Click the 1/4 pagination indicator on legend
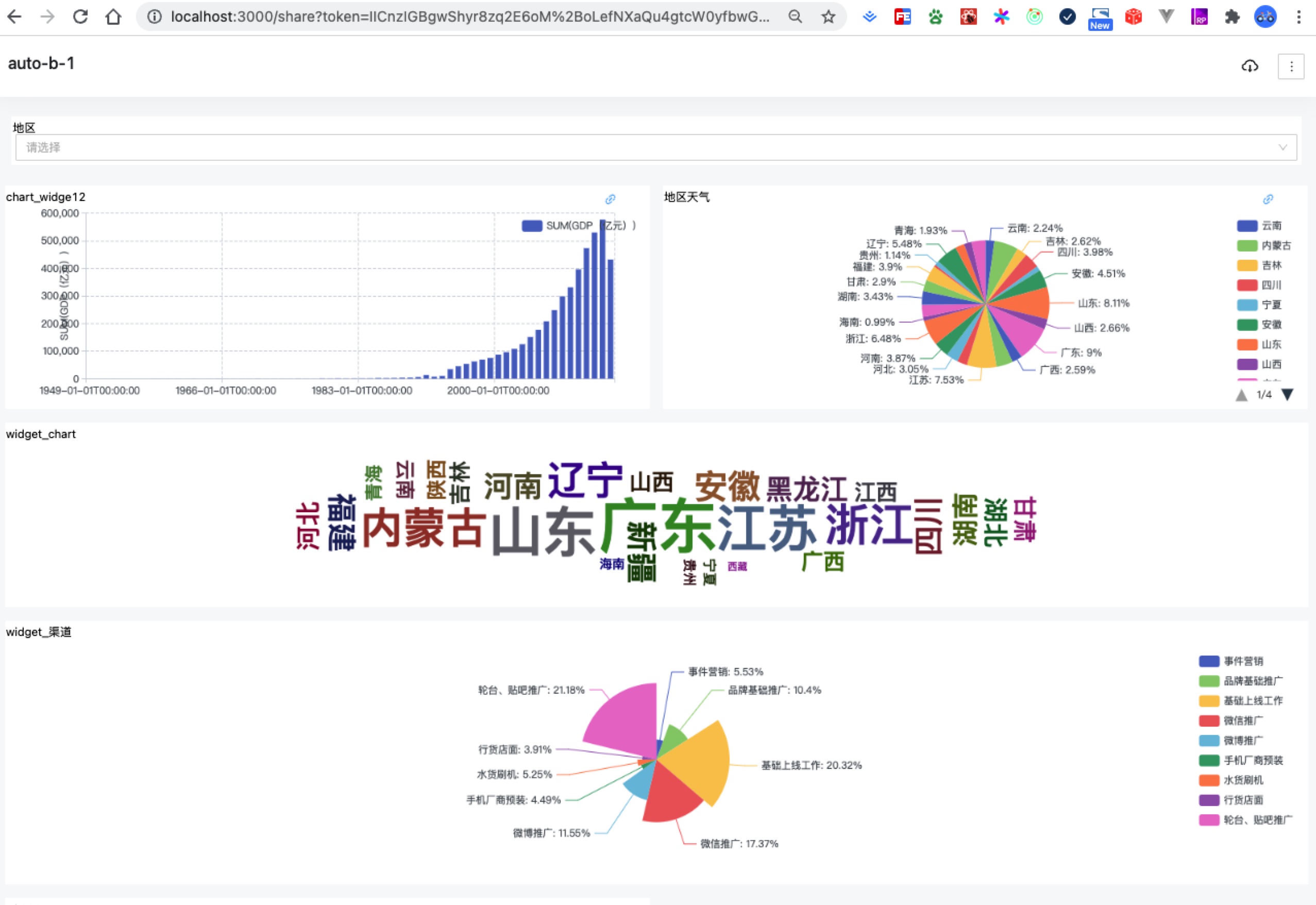 click(1263, 395)
